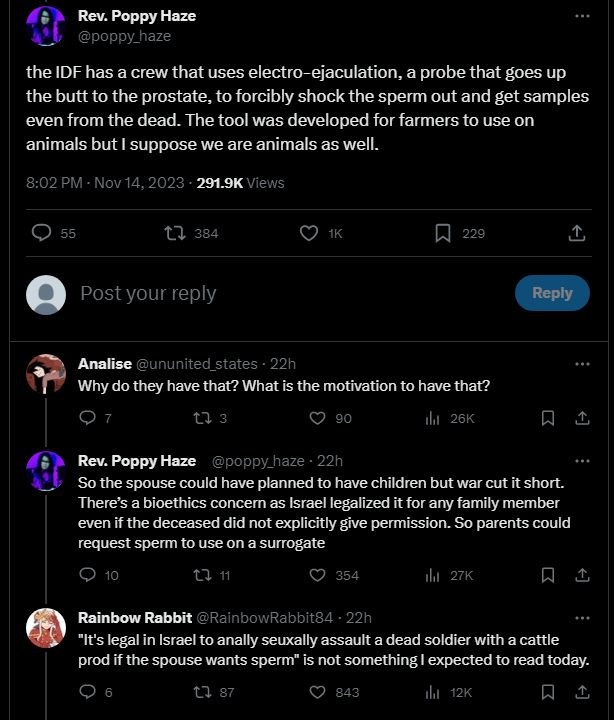Screen dimensions: 614x720
Task: Reply to main post via comment icon
Action: point(41,233)
